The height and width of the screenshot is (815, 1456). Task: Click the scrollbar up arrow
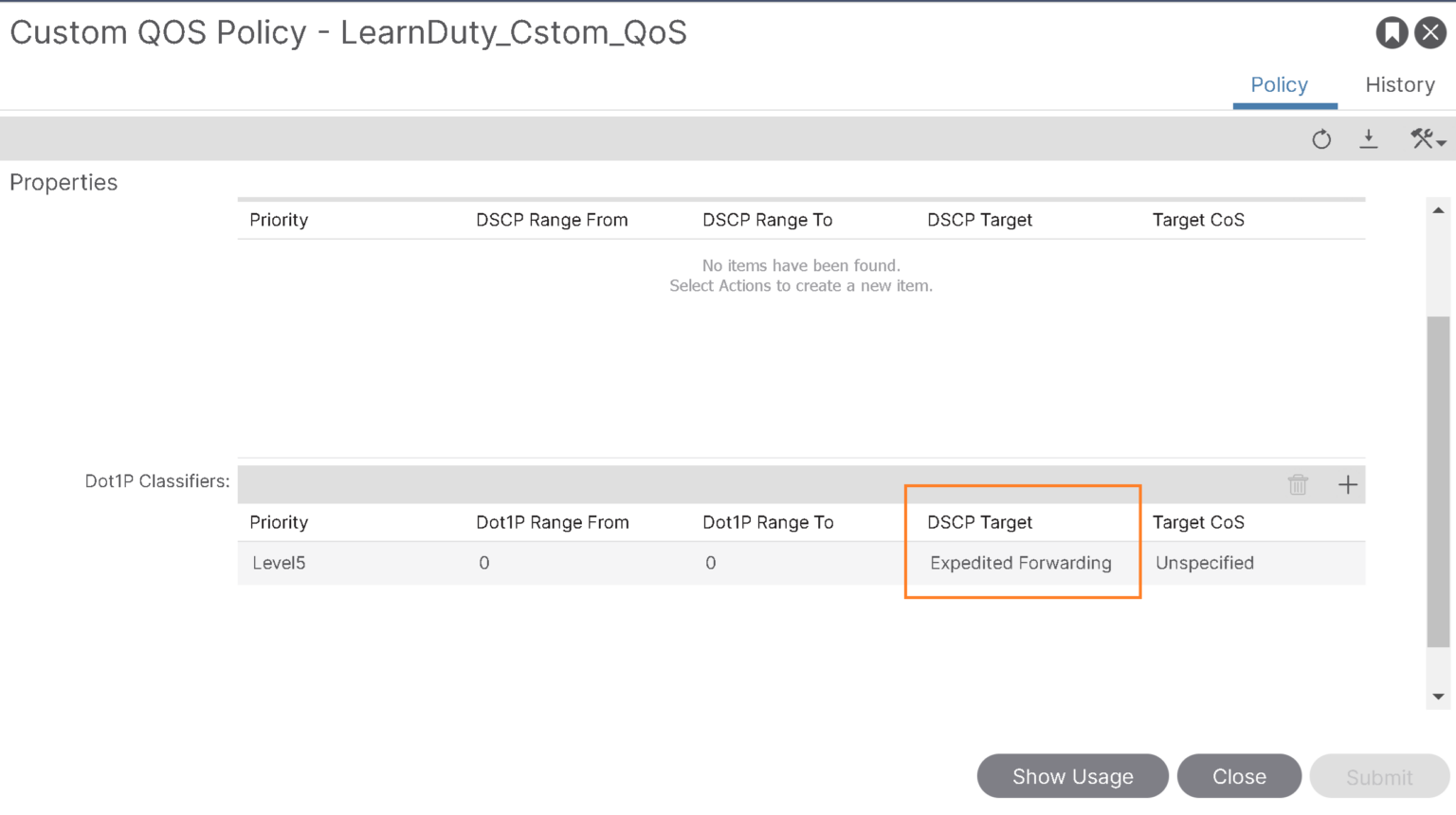pos(1438,209)
